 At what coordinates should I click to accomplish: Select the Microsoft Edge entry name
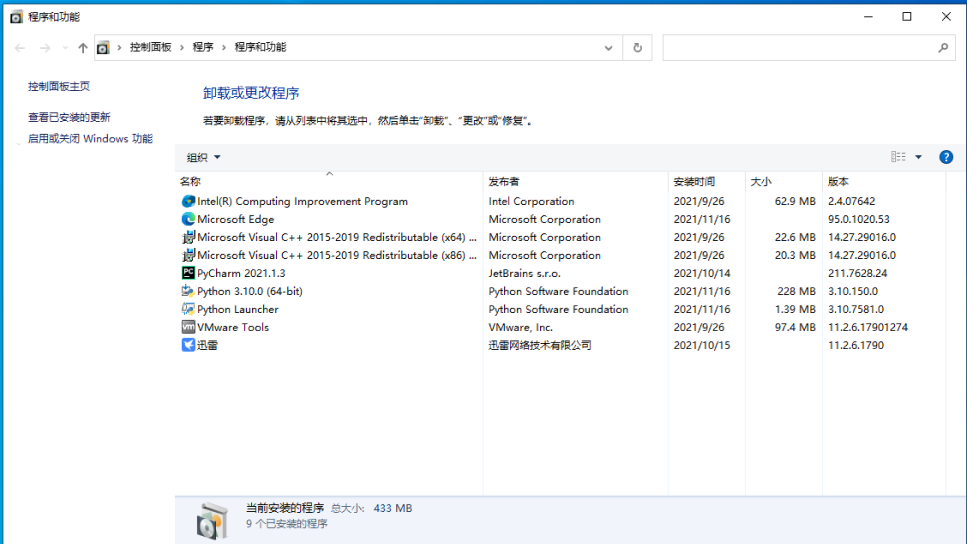click(236, 219)
